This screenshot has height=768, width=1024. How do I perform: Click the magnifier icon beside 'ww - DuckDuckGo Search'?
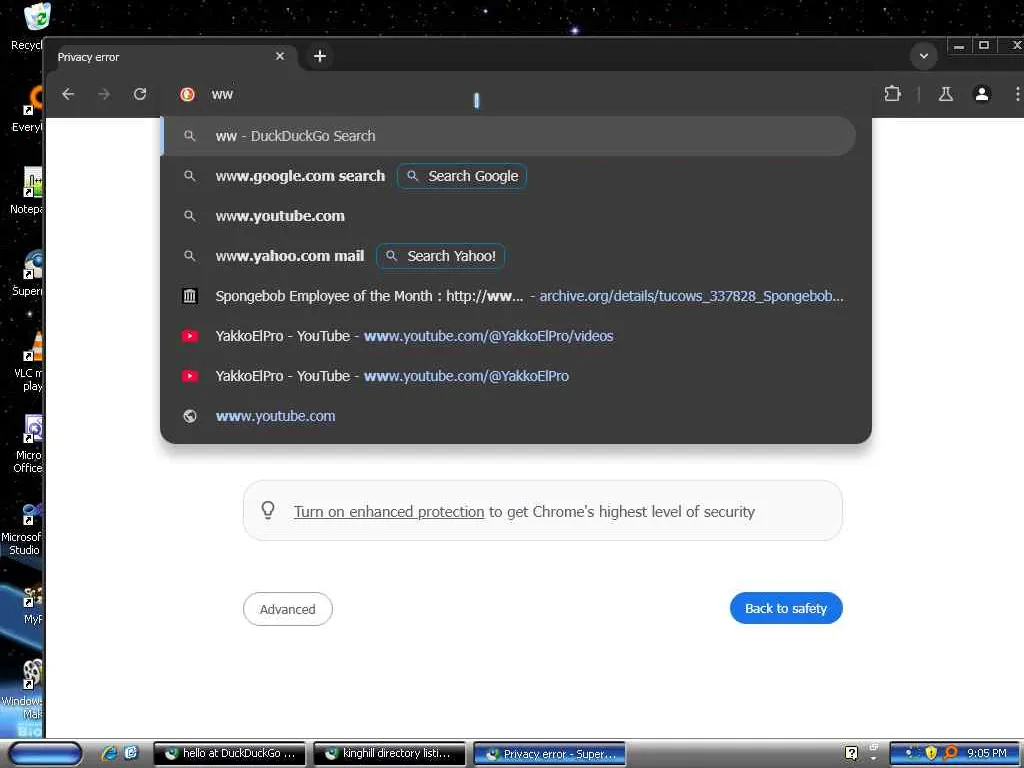190,136
